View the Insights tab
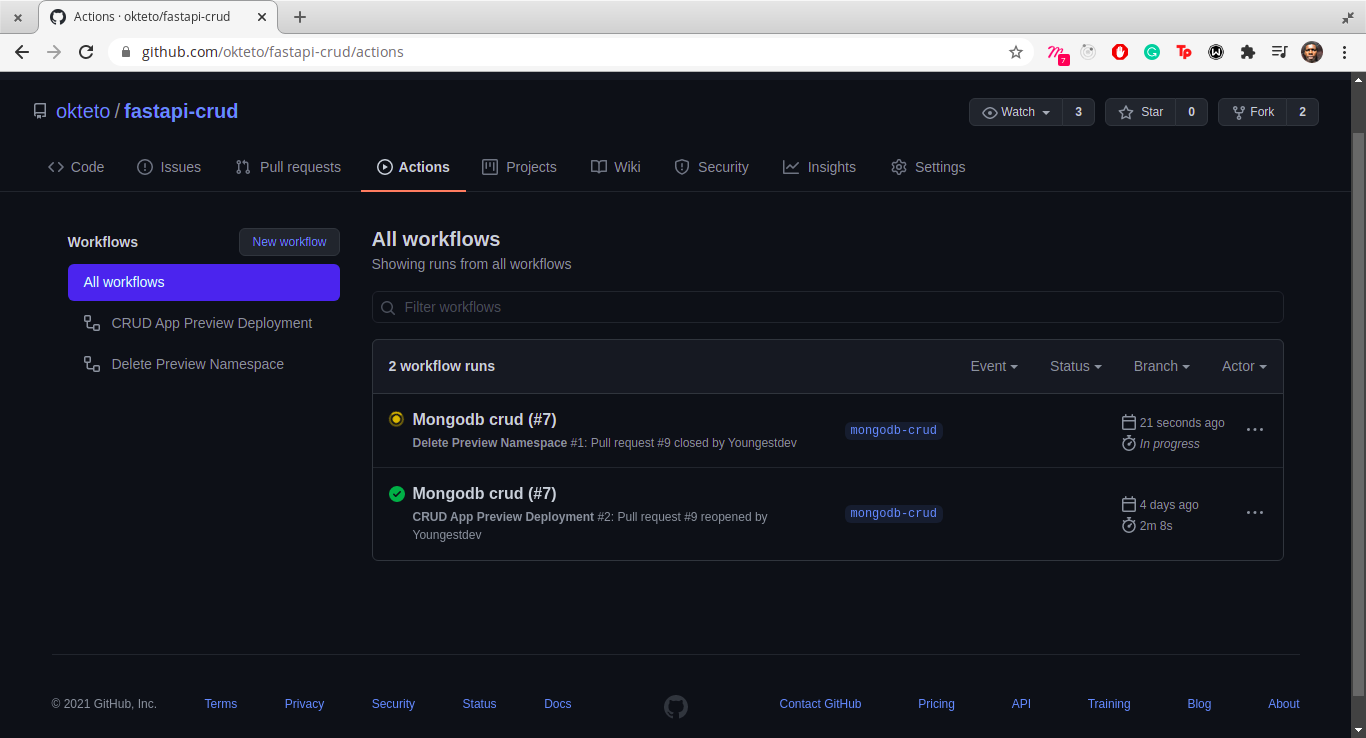Screen dimensions: 1366x738 tap(819, 167)
